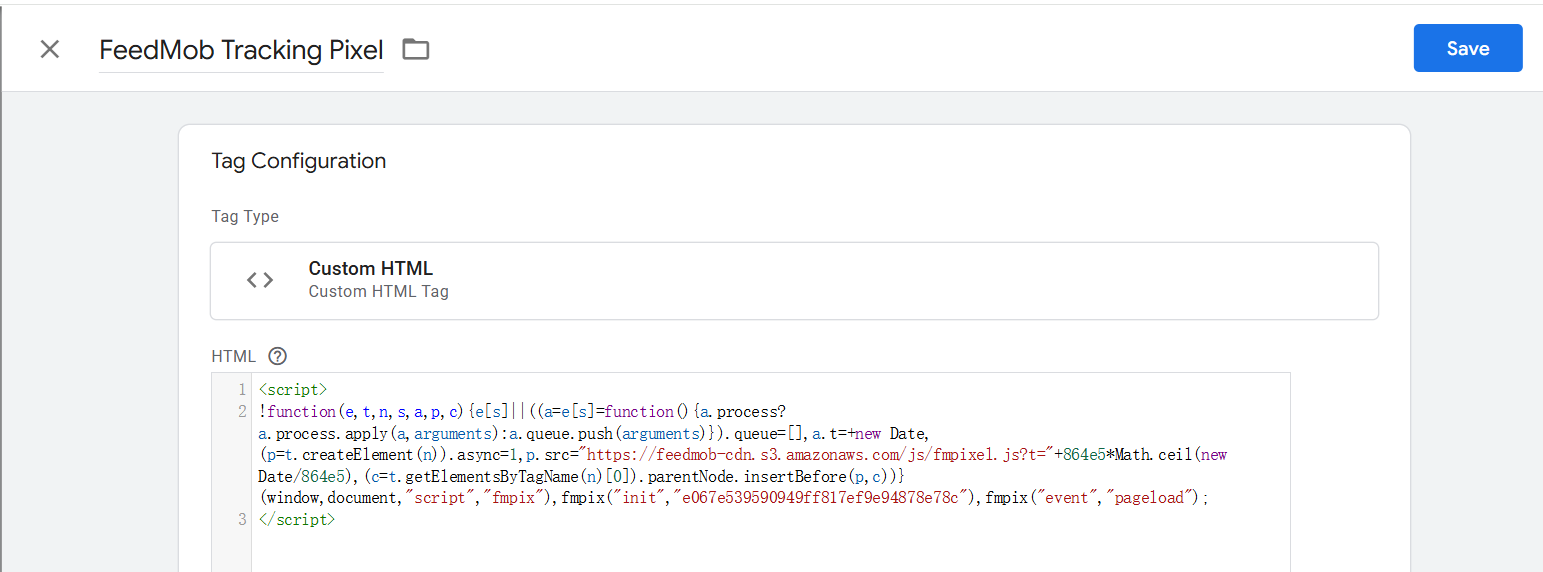Click the Custom HTML Tag subtitle text
Viewport: 1543px width, 572px height.
[x=378, y=292]
